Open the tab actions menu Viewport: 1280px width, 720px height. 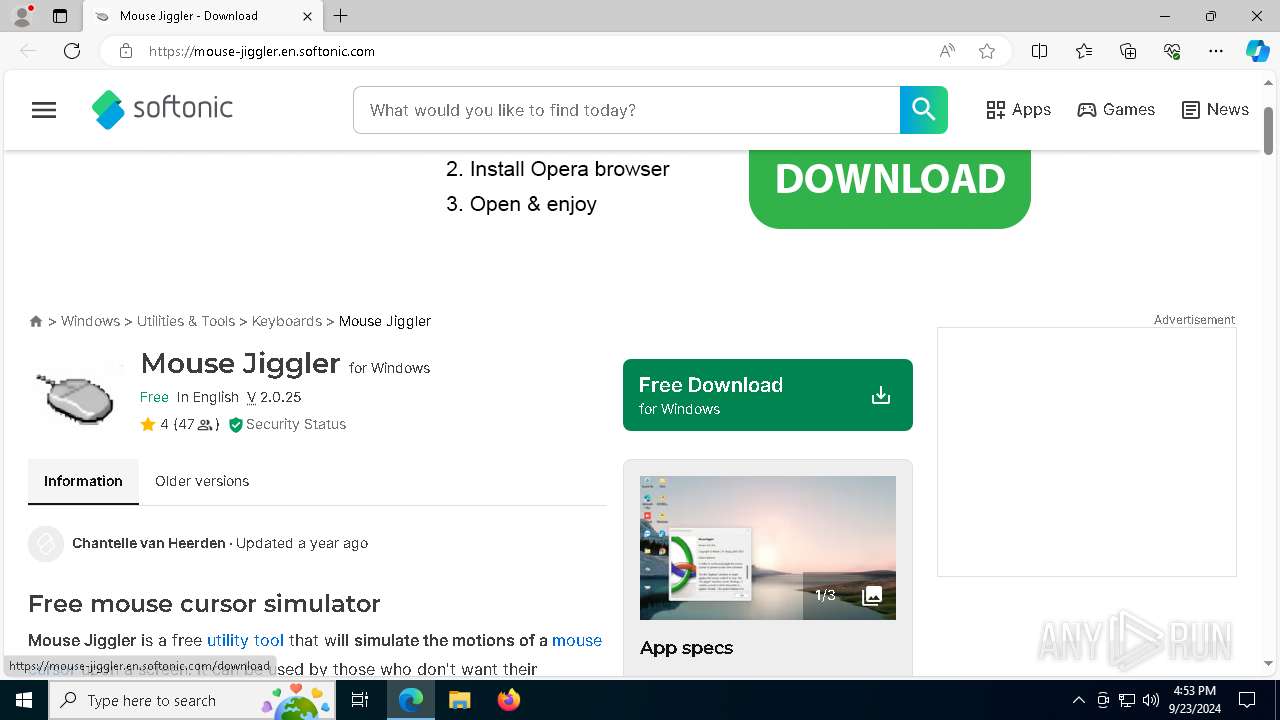point(60,16)
